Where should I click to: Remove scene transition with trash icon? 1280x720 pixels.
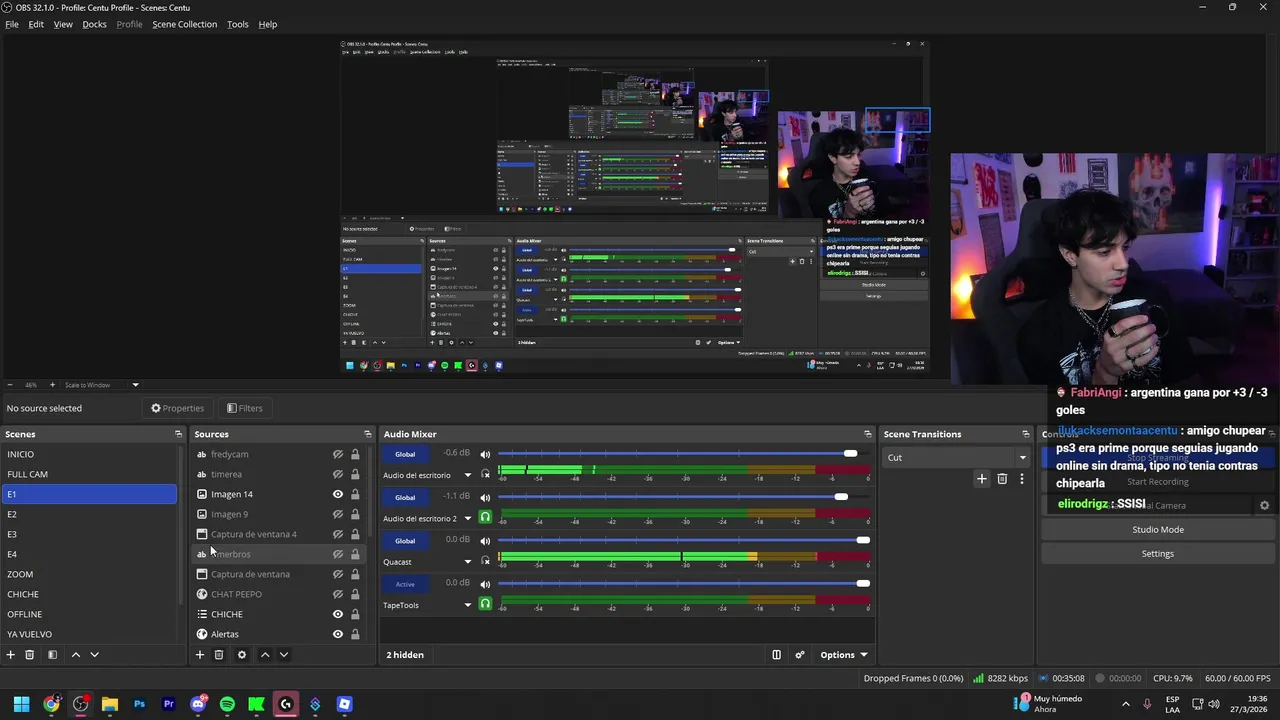point(1002,479)
